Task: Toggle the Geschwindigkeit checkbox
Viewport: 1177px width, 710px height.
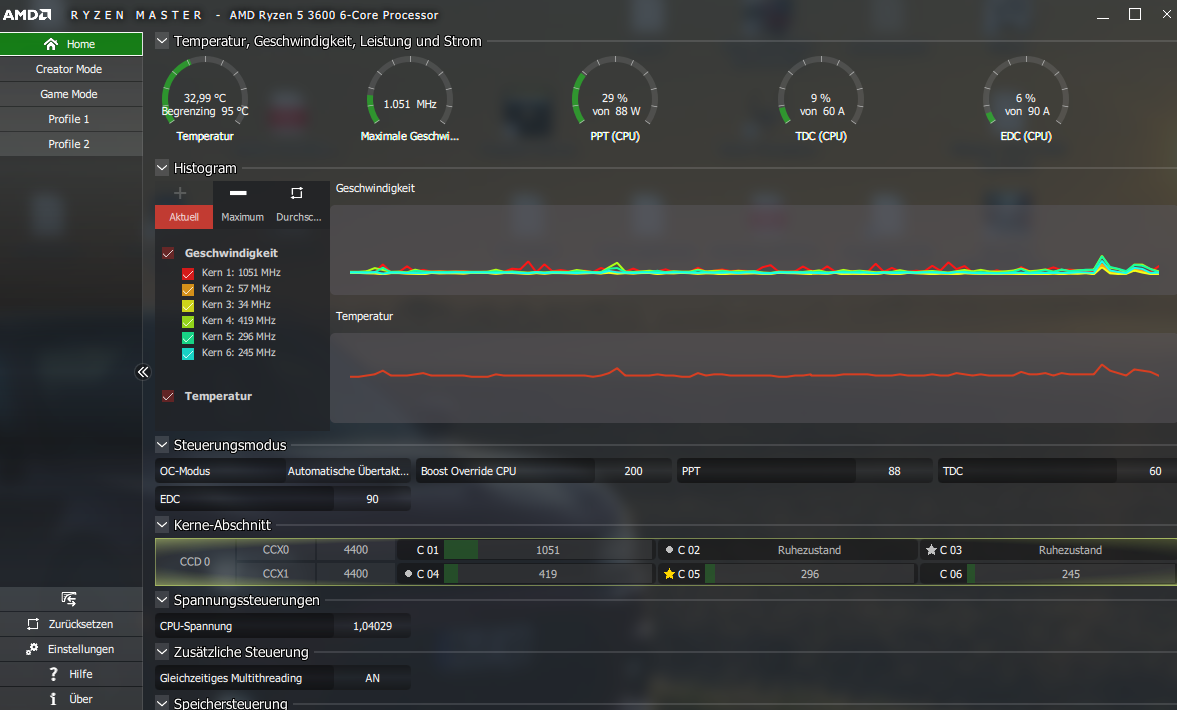Action: pyautogui.click(x=168, y=253)
